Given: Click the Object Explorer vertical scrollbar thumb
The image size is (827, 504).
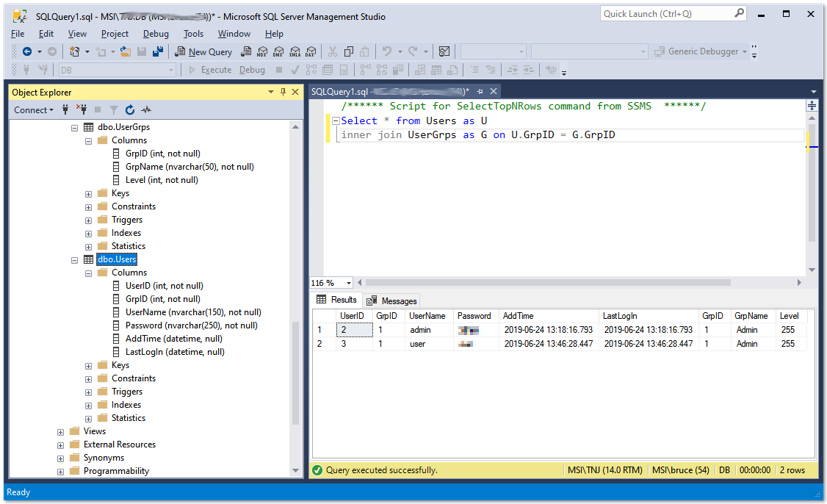Looking at the screenshot, I should (295, 372).
